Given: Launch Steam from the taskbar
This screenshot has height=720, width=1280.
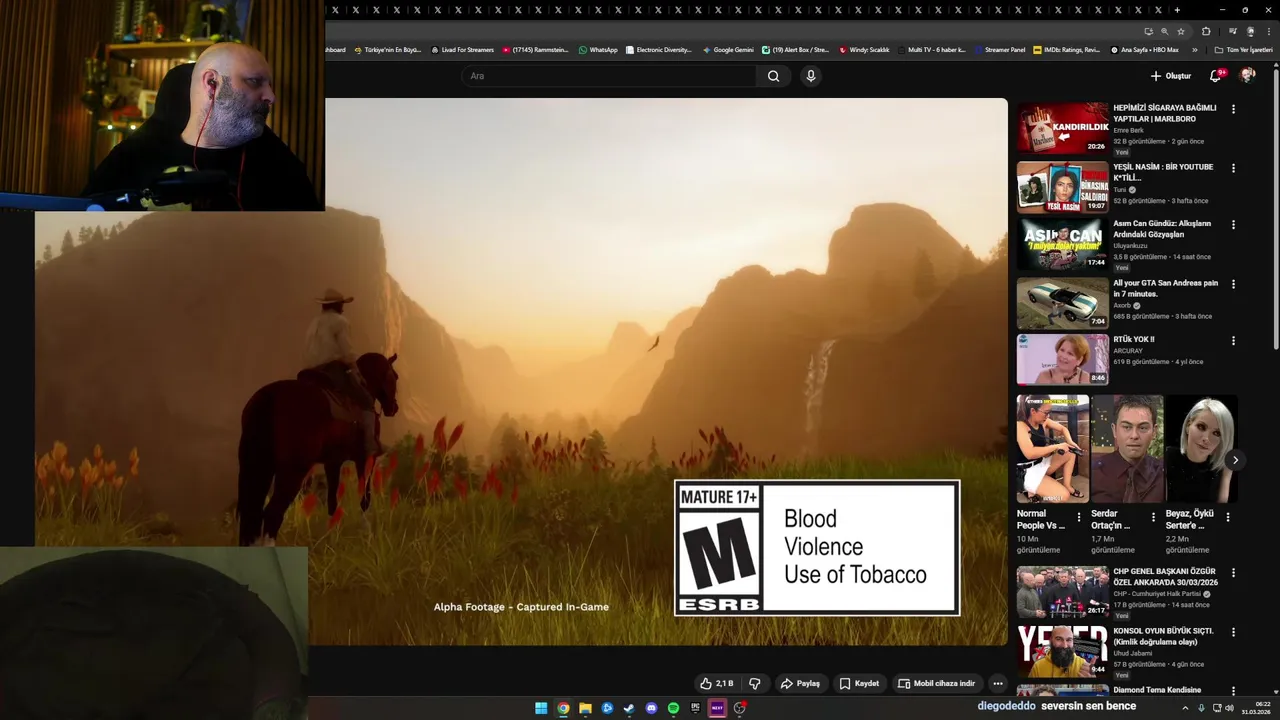Looking at the screenshot, I should point(629,708).
